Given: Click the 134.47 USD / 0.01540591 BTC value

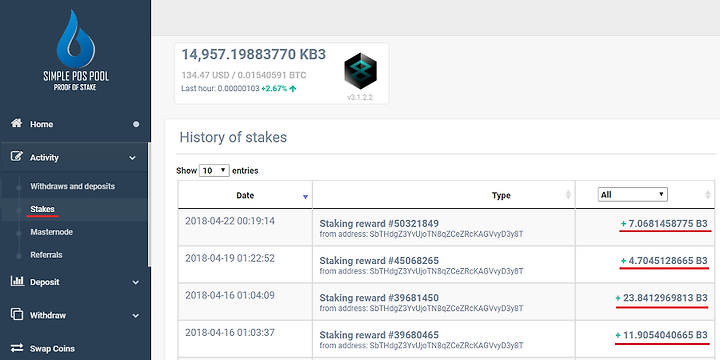Looking at the screenshot, I should (x=244, y=75).
